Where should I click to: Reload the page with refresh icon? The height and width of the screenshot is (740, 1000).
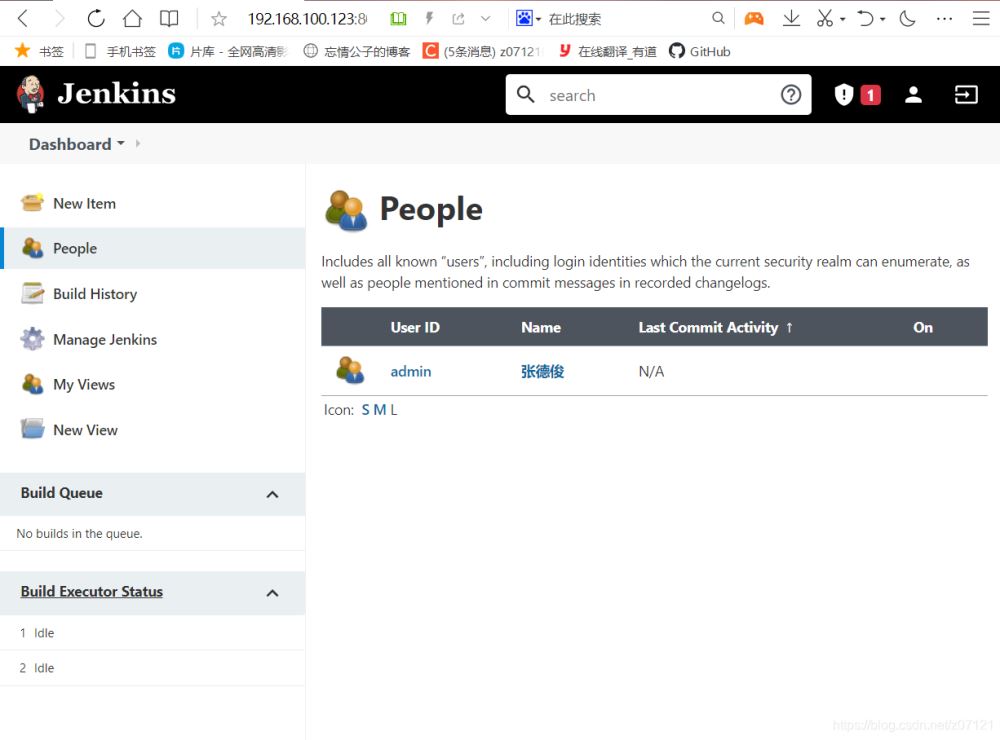pos(96,18)
